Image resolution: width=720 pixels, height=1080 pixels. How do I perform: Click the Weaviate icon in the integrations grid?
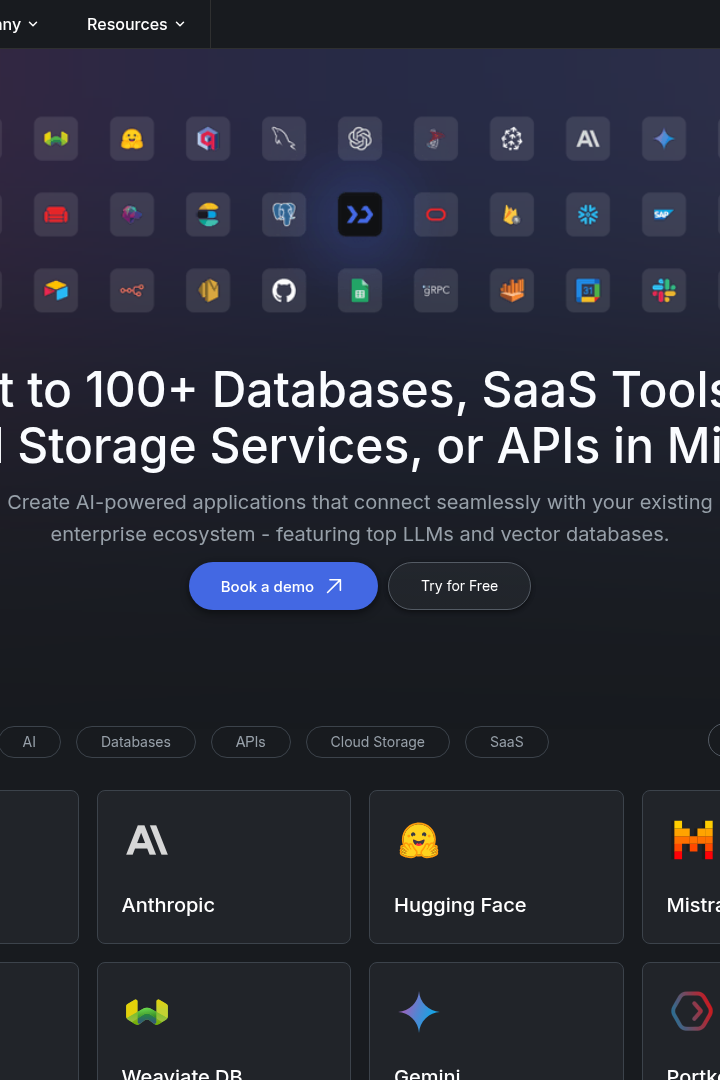click(x=56, y=138)
